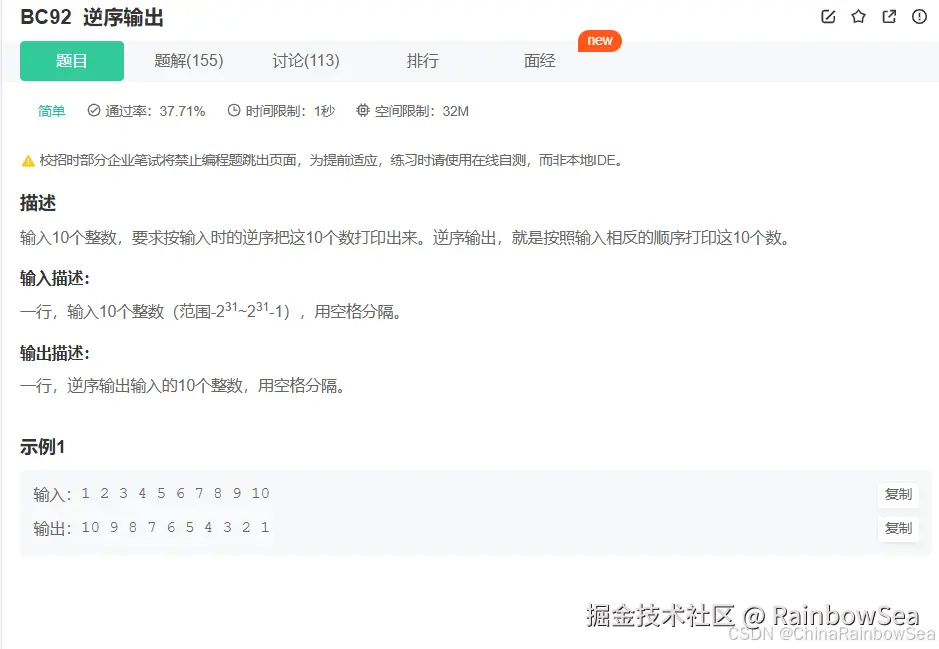The width and height of the screenshot is (939, 649).
Task: Click the memory limit icon before 空间限制
Action: click(x=362, y=112)
